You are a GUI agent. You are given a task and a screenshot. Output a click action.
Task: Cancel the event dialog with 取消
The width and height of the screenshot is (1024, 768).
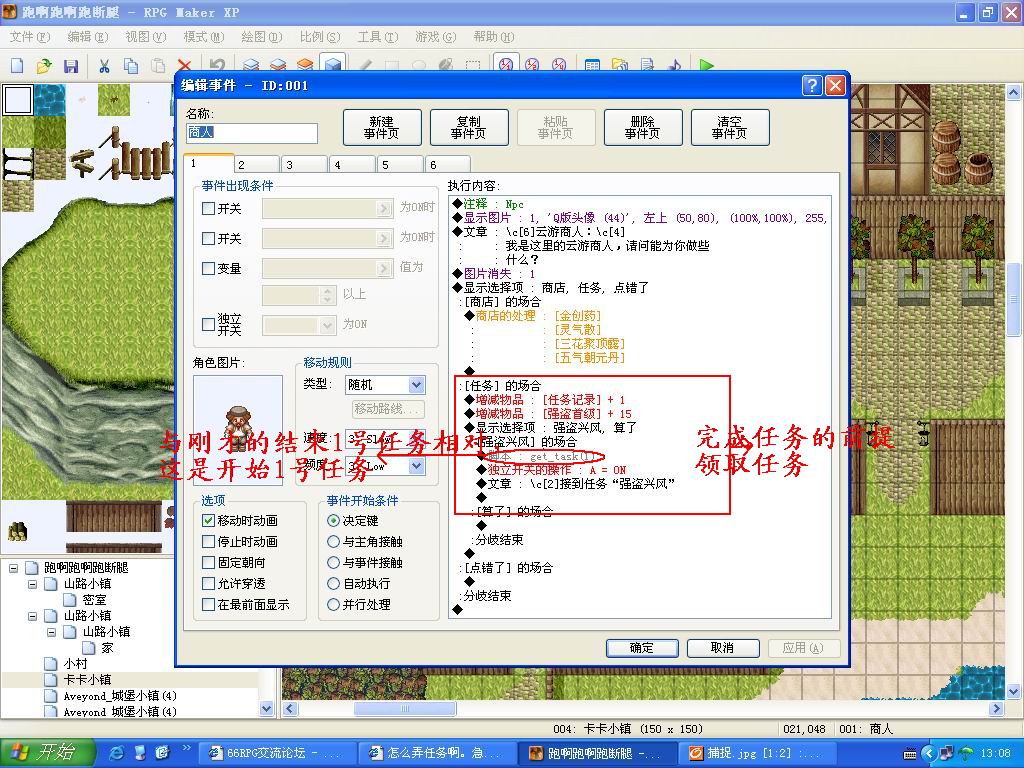pos(723,648)
